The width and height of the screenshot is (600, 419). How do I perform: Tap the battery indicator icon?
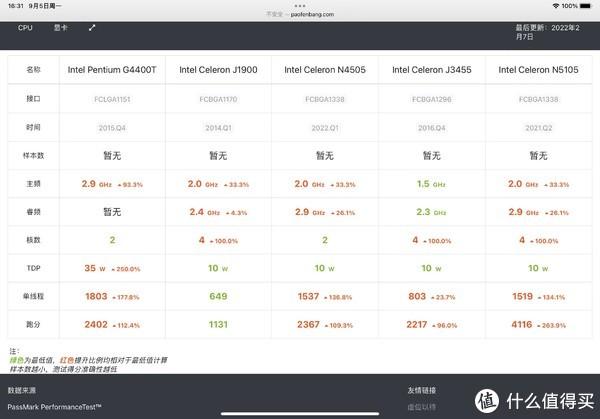(585, 6)
